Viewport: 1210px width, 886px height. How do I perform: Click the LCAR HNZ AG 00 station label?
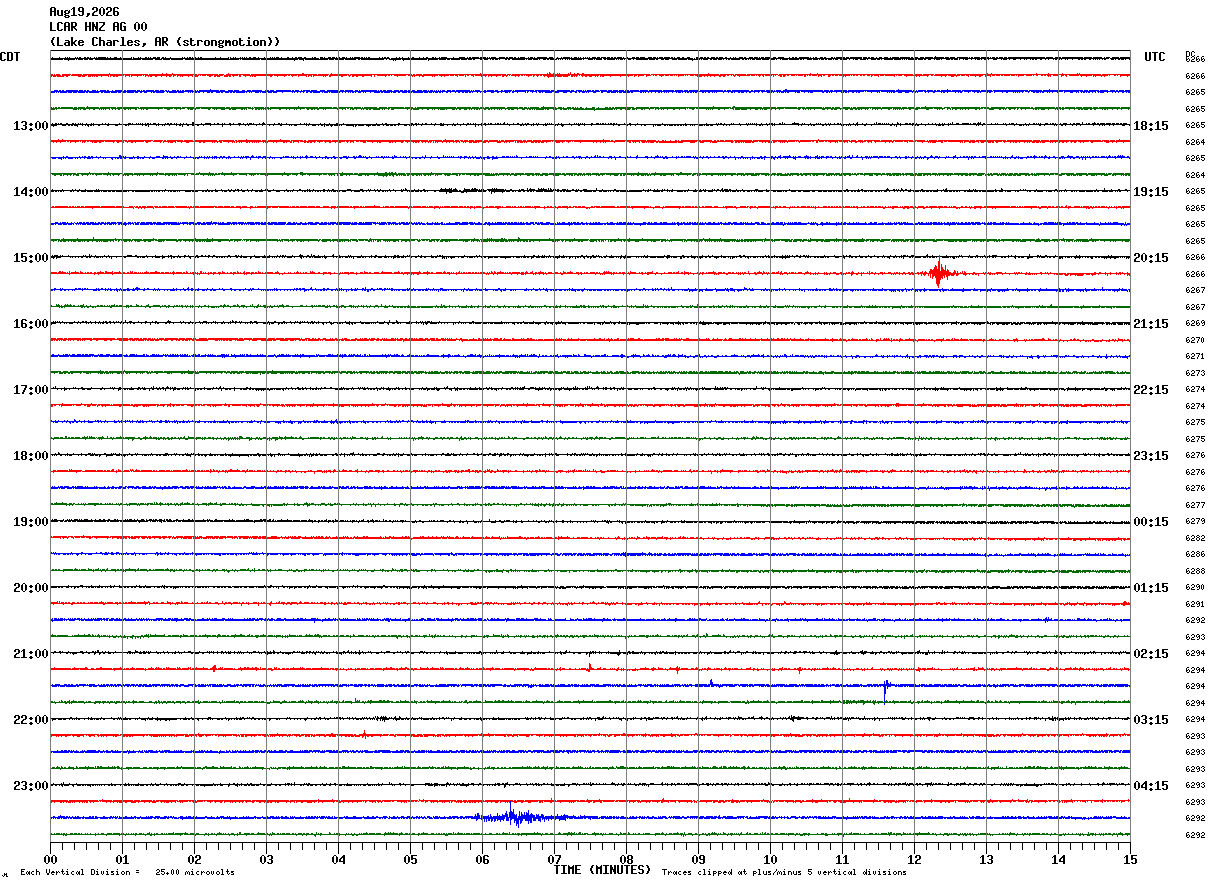point(98,27)
